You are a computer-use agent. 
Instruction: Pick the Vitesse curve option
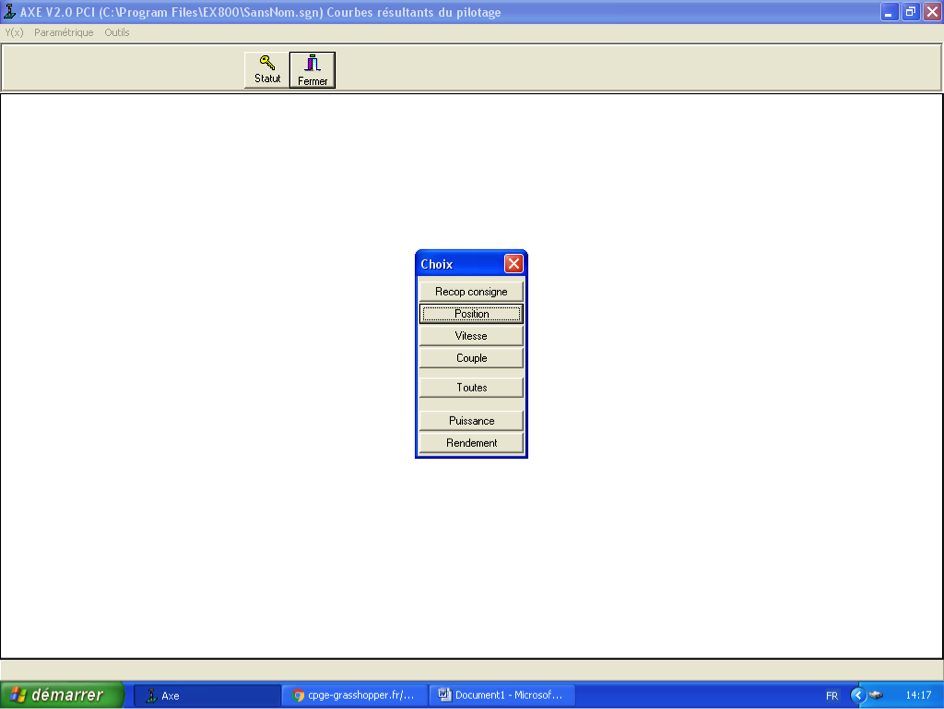pos(471,336)
